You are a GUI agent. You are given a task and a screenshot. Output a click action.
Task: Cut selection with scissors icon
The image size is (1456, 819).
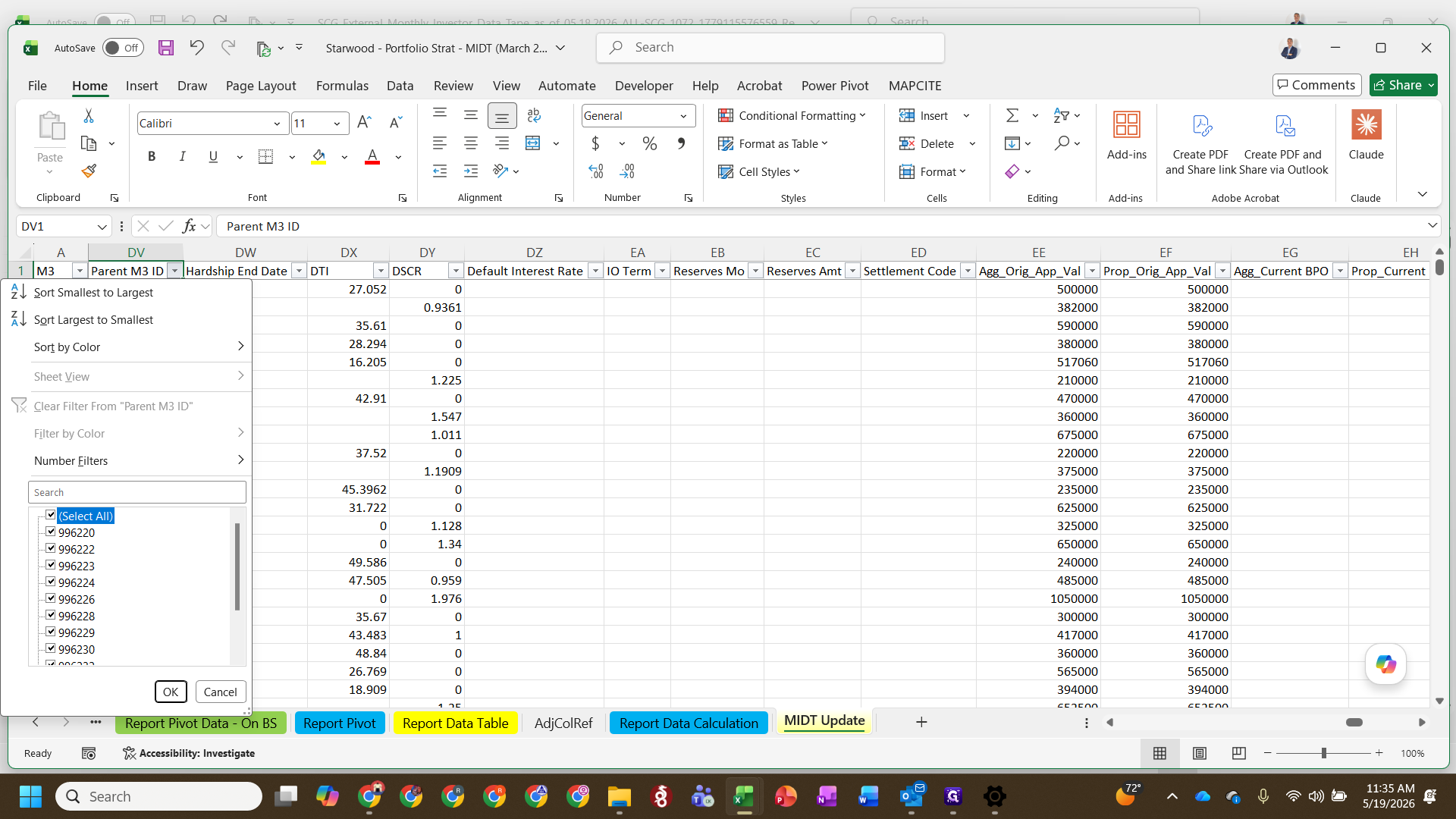89,116
